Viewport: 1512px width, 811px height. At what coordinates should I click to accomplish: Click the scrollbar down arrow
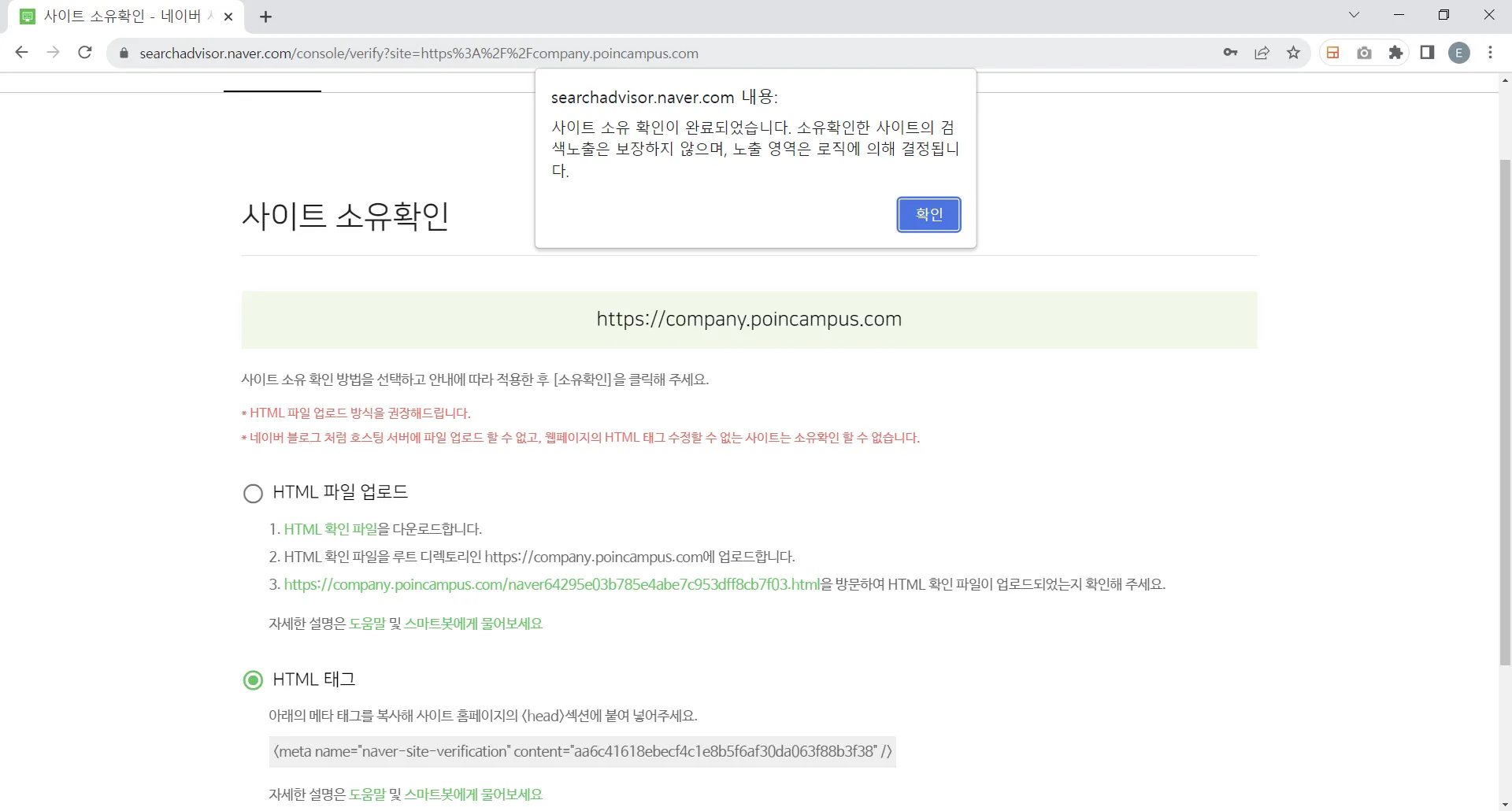pos(1505,805)
